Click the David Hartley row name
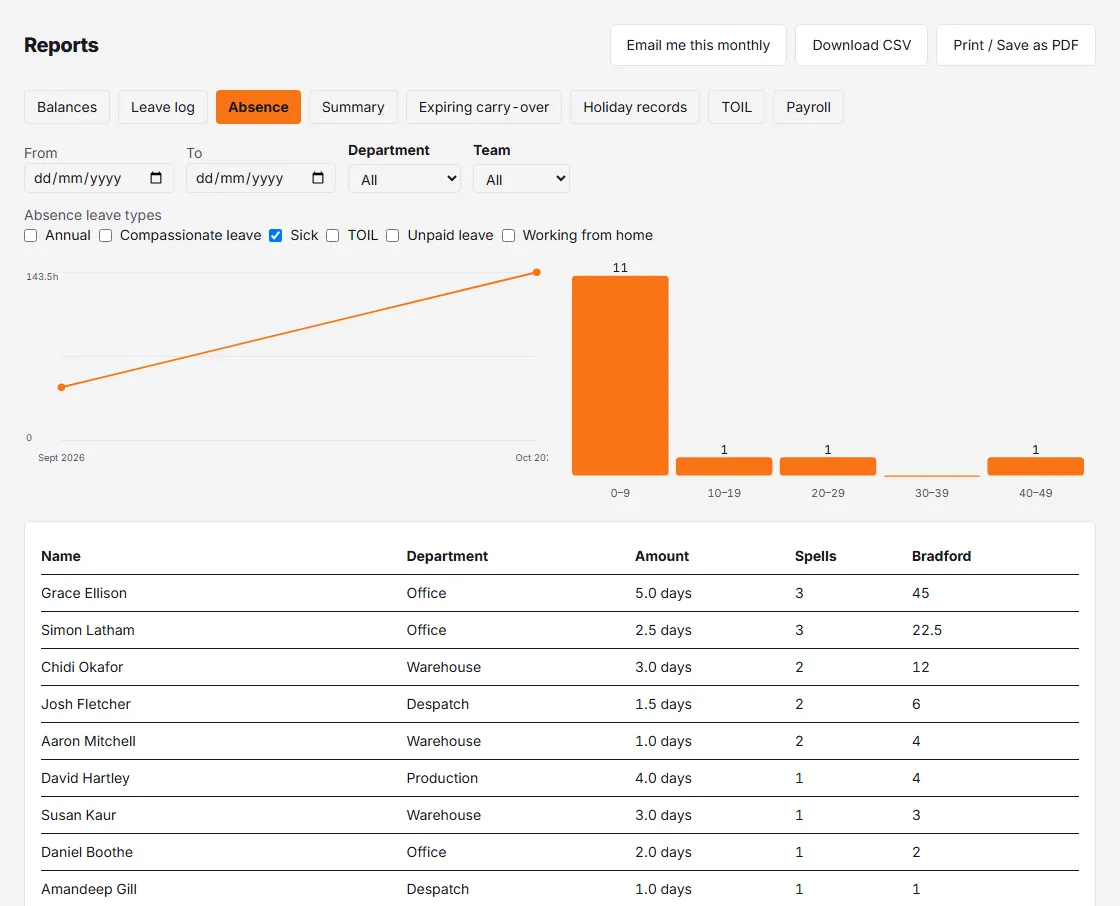This screenshot has width=1120, height=906. coord(86,778)
